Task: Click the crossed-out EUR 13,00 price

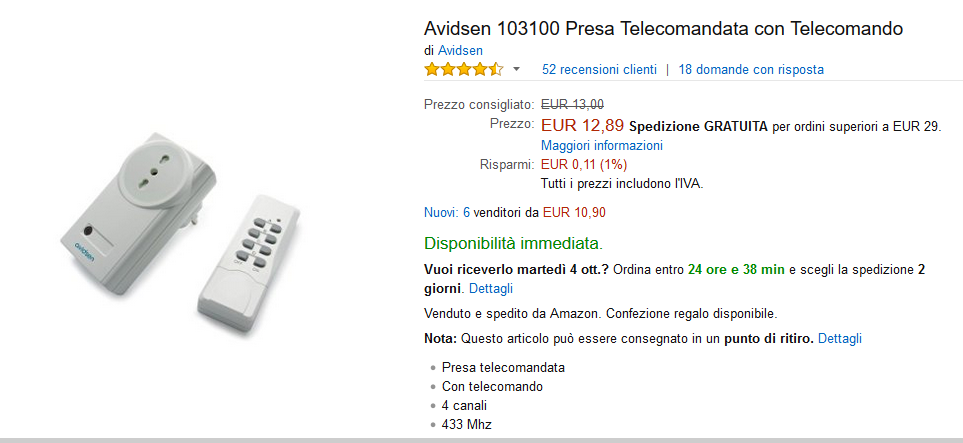Action: coord(572,104)
